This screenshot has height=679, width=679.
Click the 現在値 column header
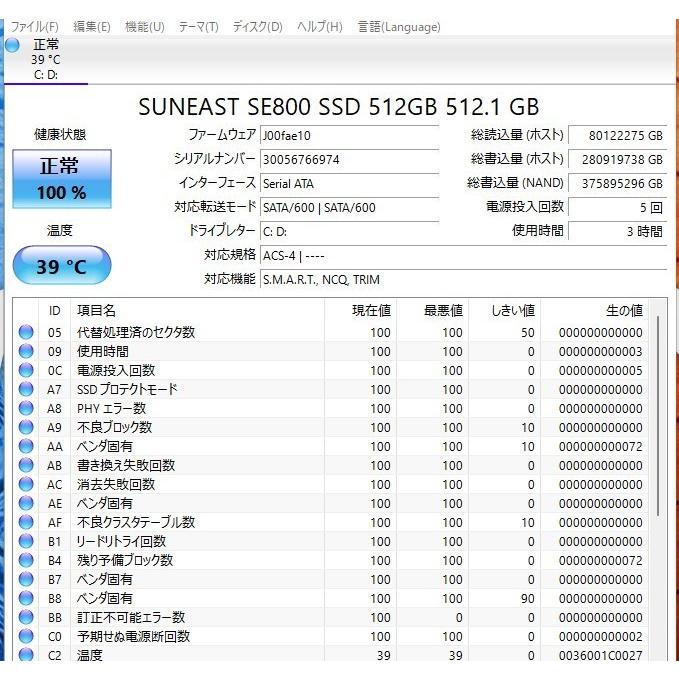(360, 310)
